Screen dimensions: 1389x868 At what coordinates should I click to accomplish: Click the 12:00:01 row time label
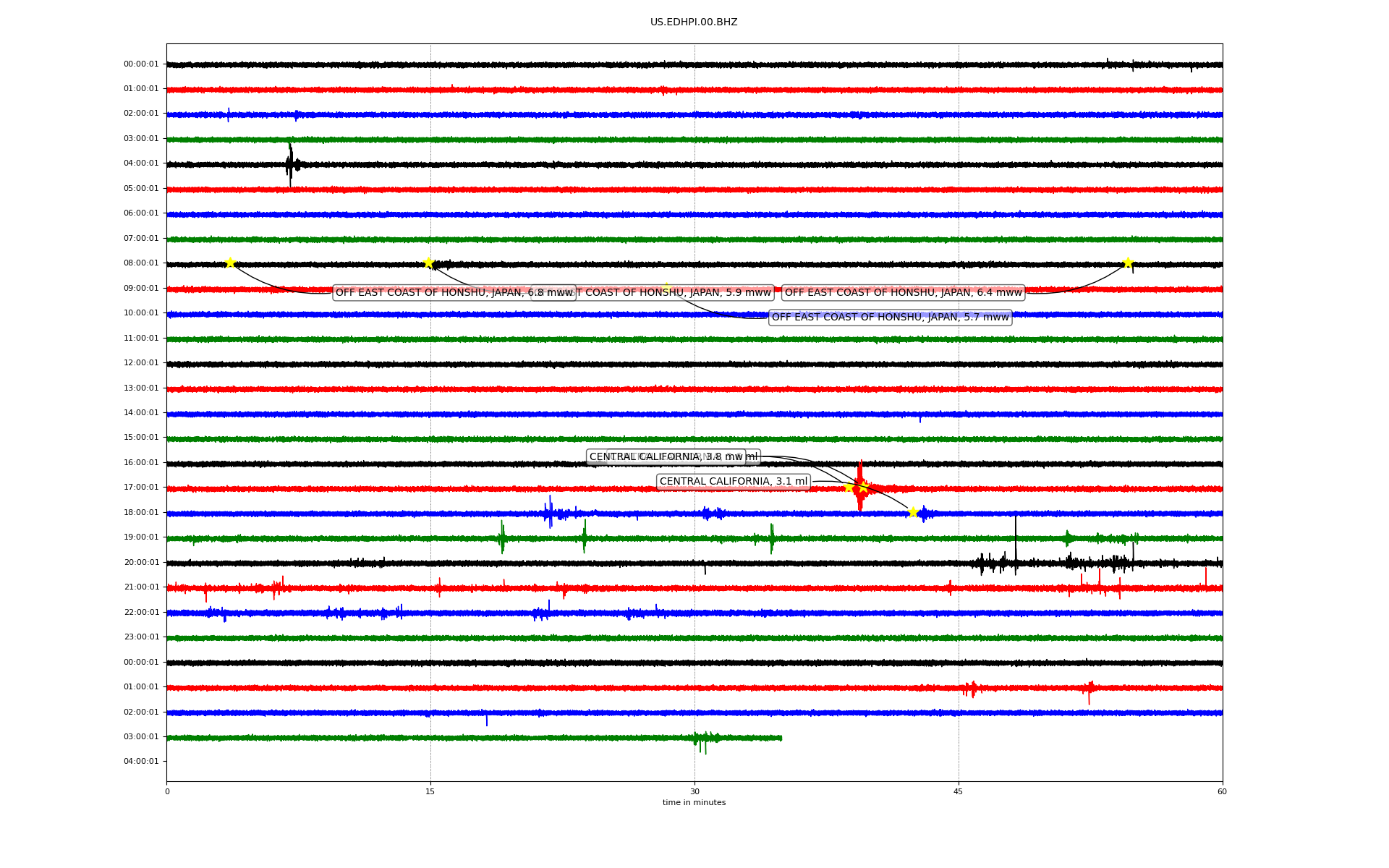(141, 363)
